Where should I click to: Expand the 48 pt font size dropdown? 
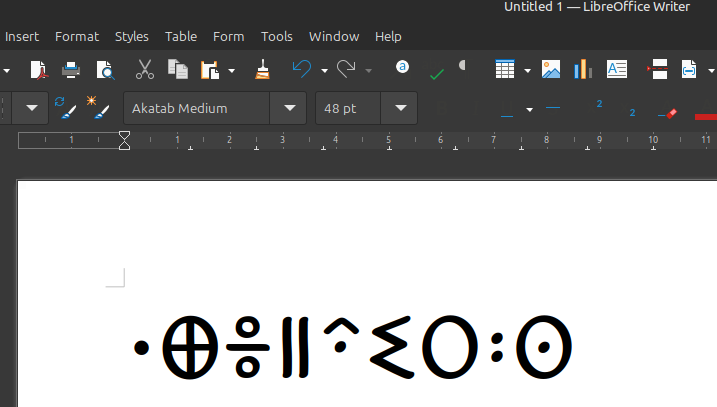(400, 108)
